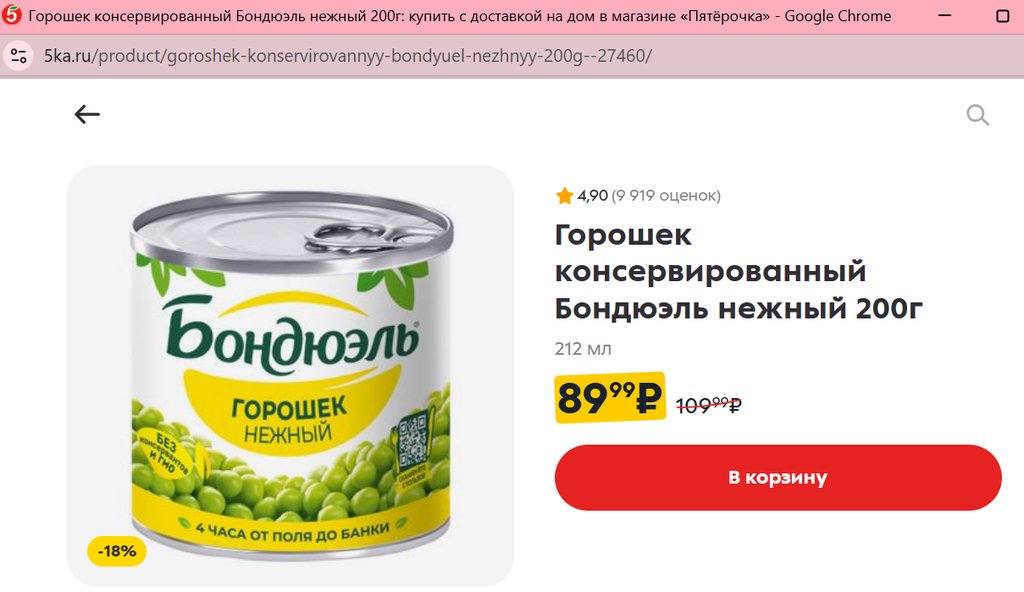
Task: Maximize the Chrome window
Action: (1002, 16)
